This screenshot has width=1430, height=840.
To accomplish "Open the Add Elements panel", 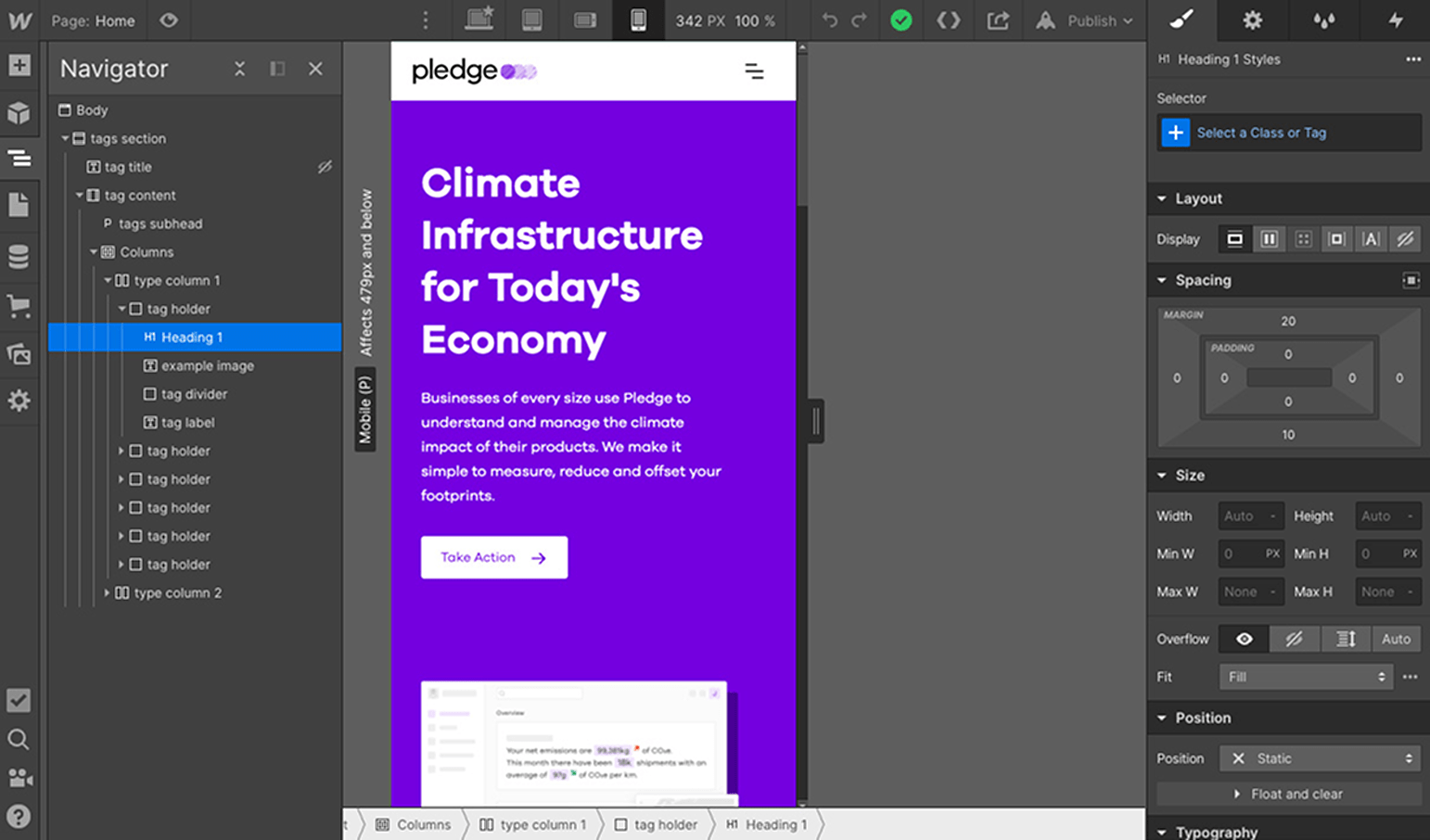I will (19, 65).
